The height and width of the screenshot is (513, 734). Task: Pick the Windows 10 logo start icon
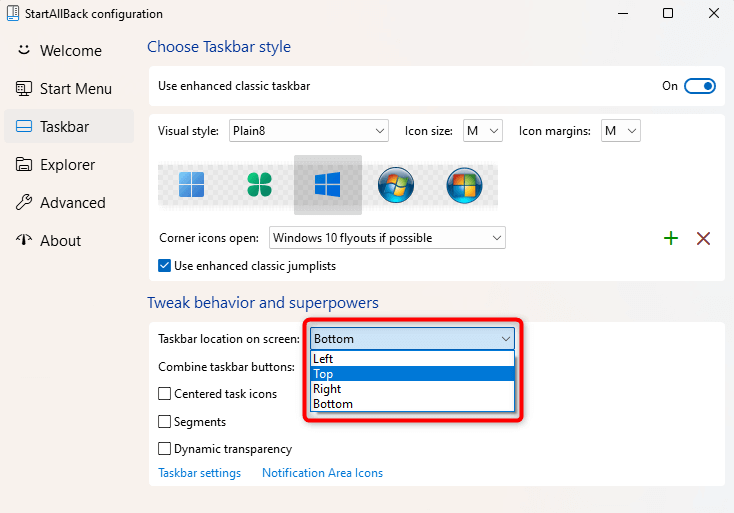pyautogui.click(x=327, y=185)
